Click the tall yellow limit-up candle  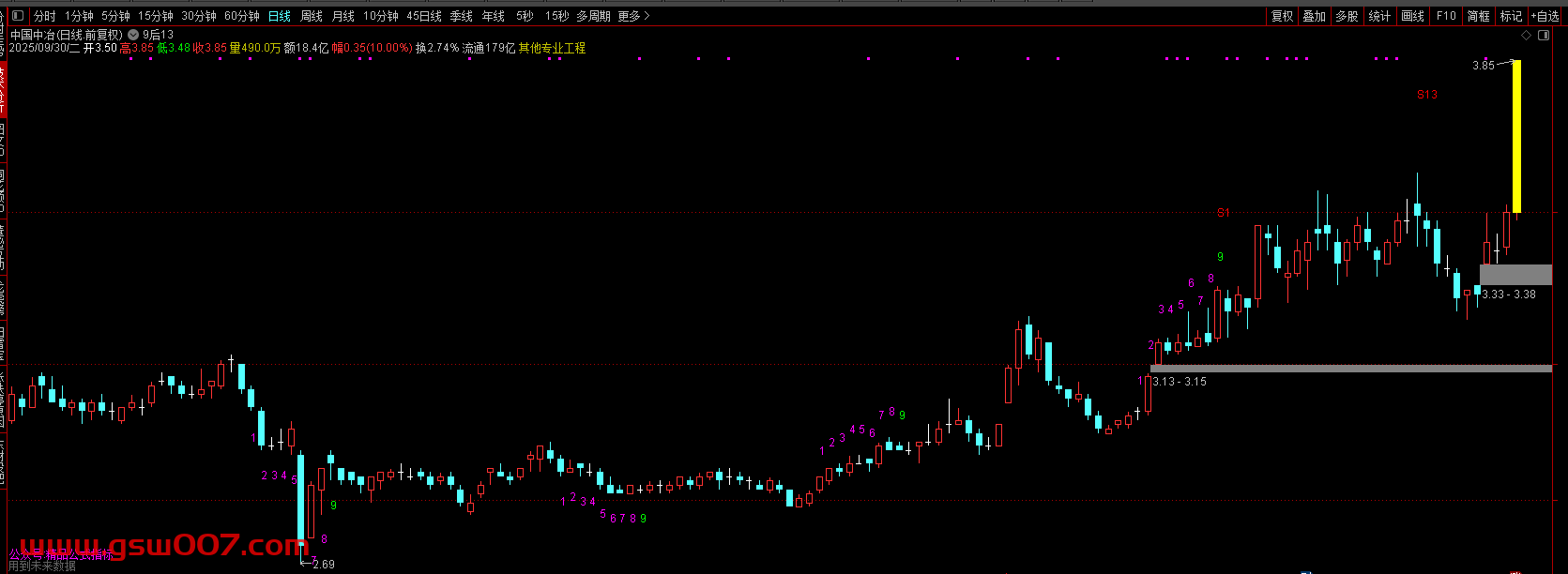pos(1516,136)
